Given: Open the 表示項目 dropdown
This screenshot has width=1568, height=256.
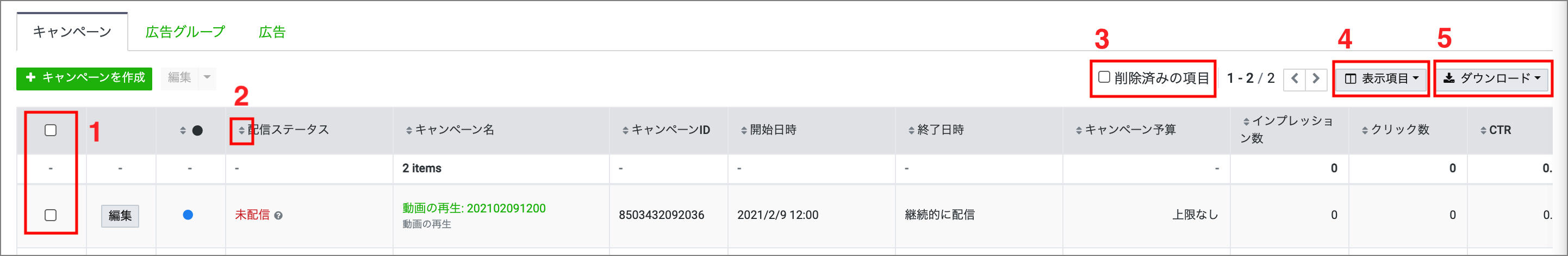Looking at the screenshot, I should pyautogui.click(x=1381, y=78).
